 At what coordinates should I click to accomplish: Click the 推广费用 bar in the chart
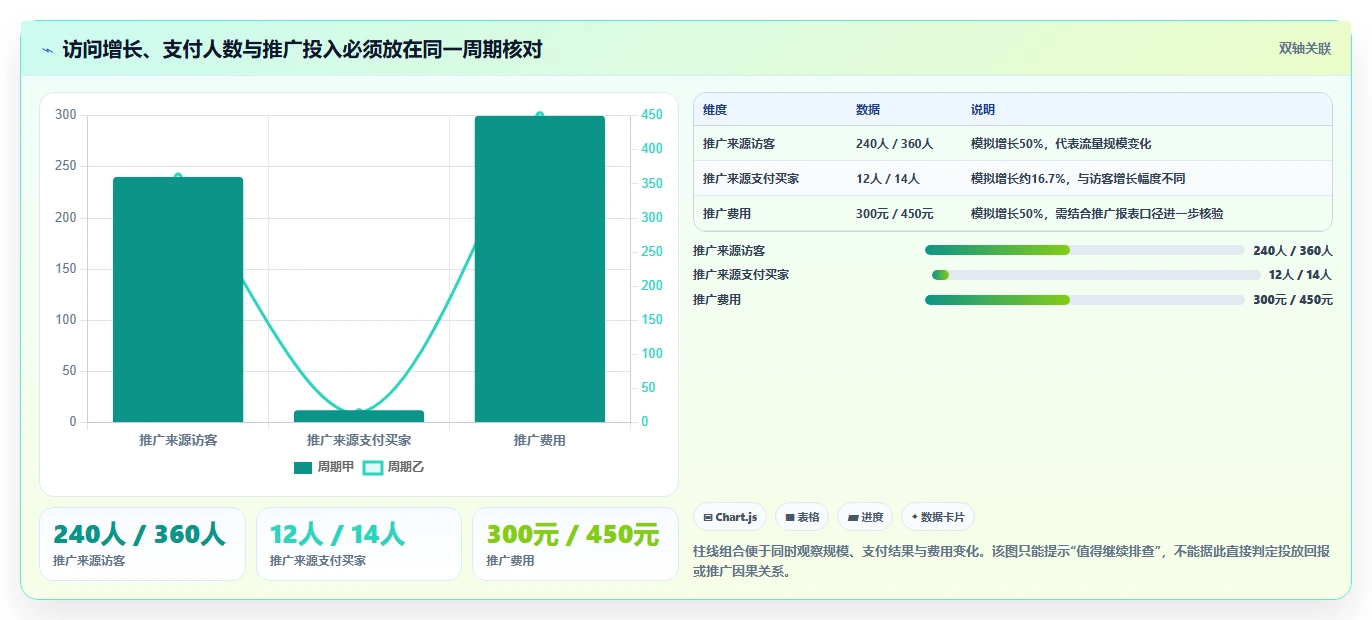click(x=540, y=269)
